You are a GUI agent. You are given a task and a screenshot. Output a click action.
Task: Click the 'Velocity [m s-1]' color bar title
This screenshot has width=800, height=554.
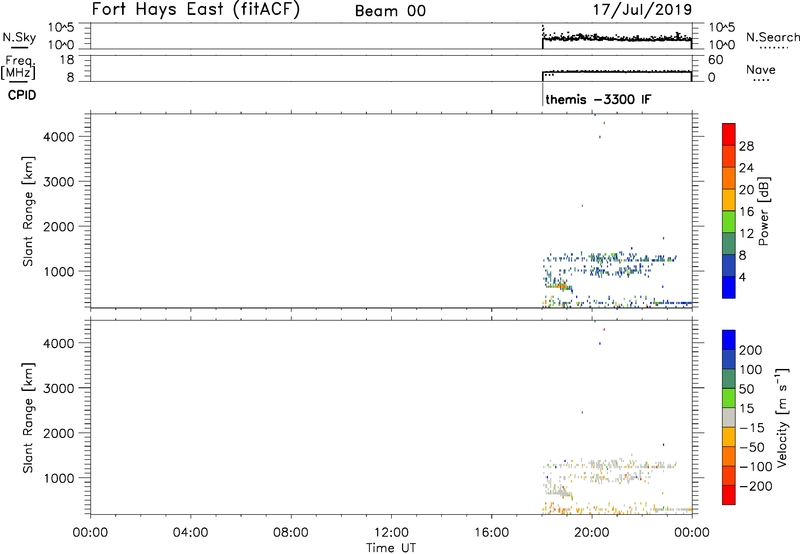point(782,417)
